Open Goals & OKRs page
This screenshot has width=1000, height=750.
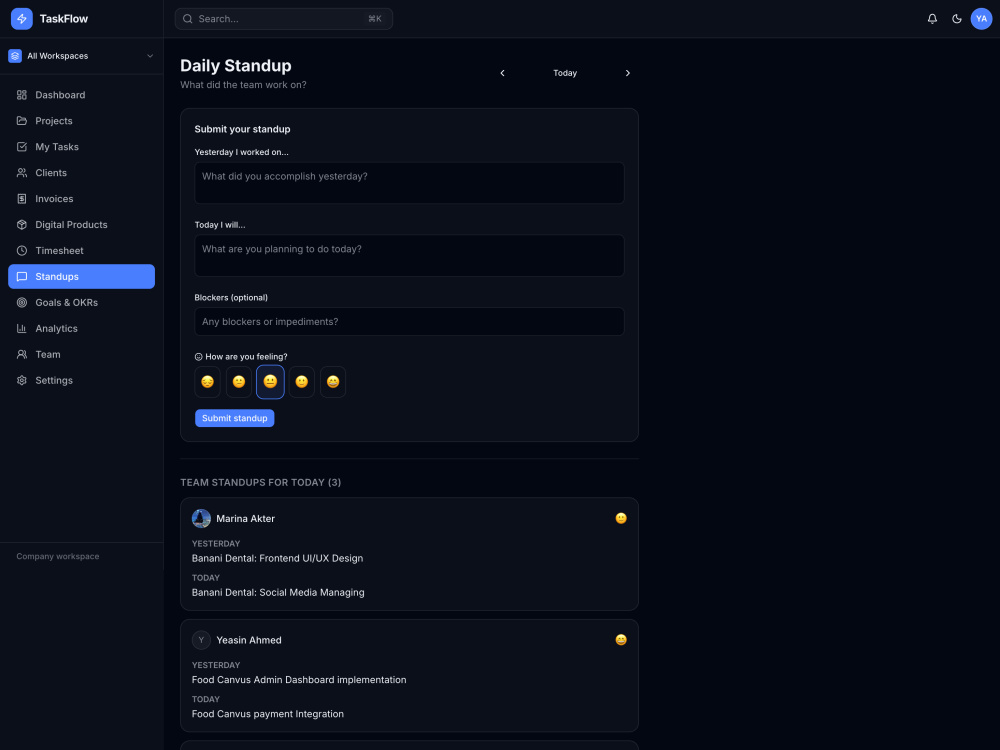81,302
